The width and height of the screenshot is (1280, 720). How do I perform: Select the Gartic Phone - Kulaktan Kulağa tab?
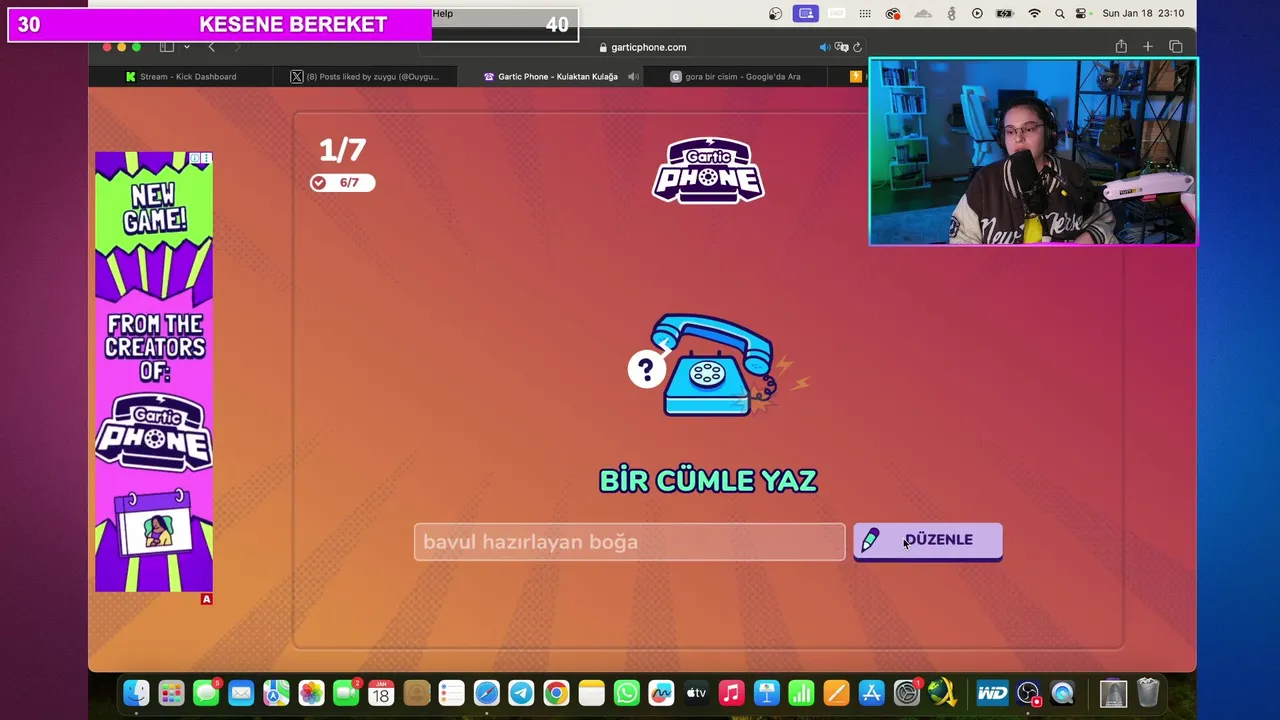coord(550,76)
